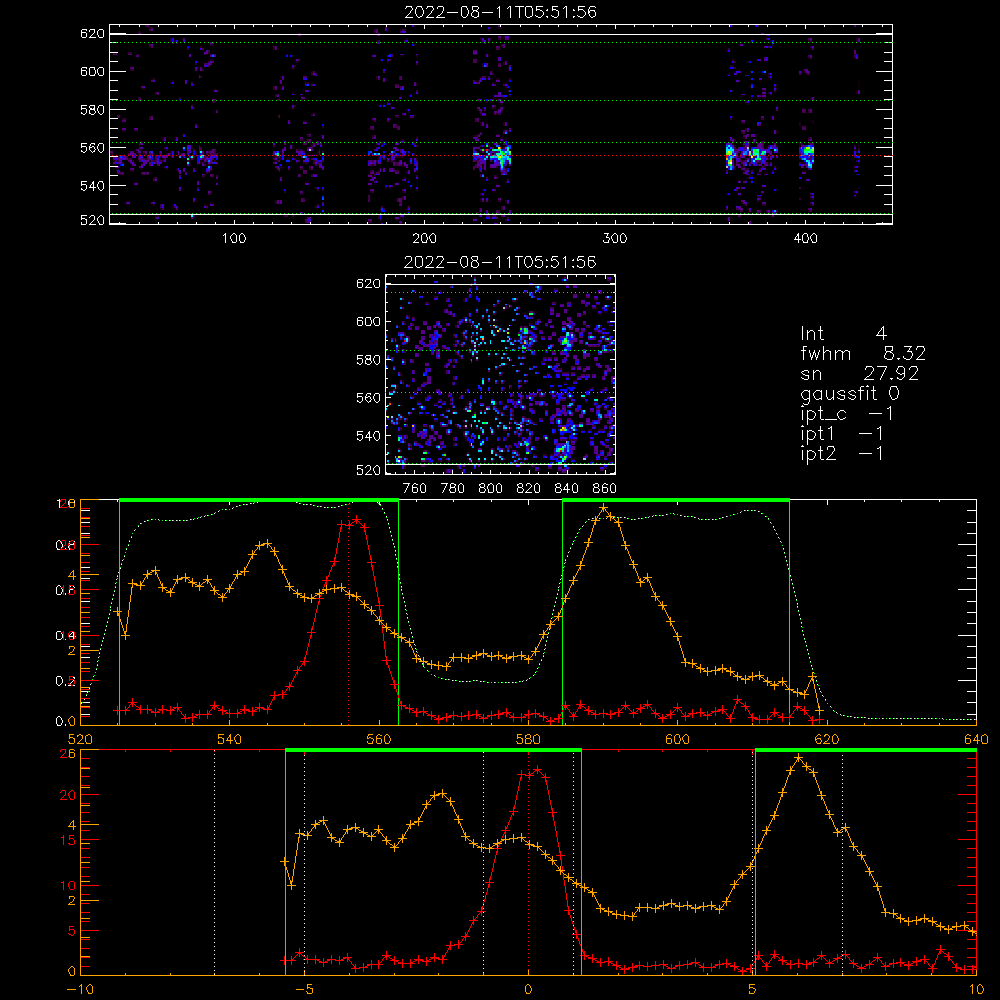Click x-axis label 760 on middle image

click(415, 489)
